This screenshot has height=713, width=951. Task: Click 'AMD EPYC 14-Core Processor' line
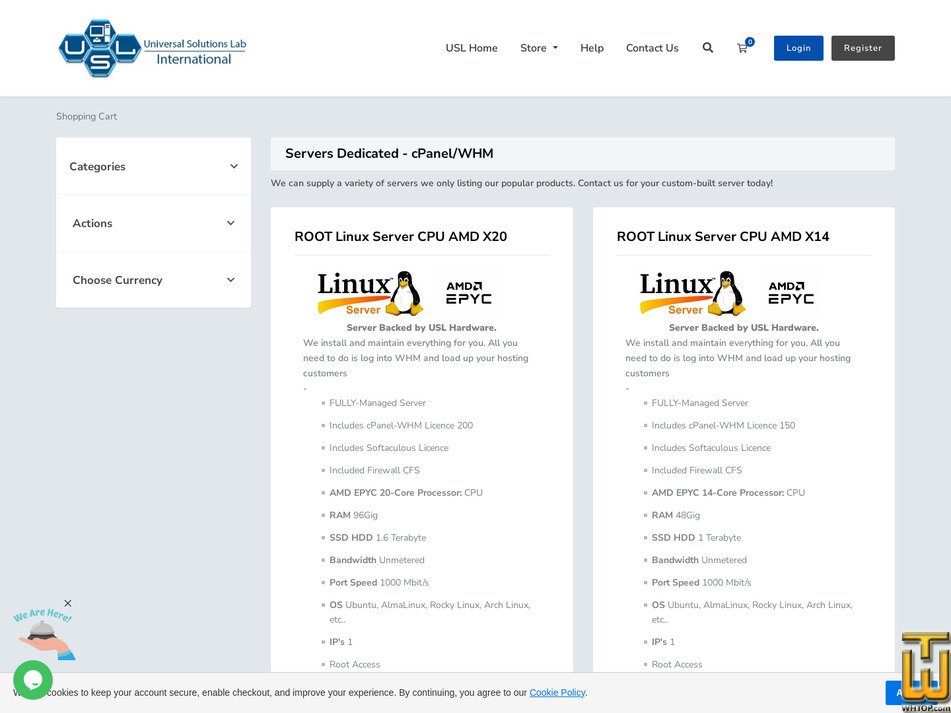pos(728,492)
